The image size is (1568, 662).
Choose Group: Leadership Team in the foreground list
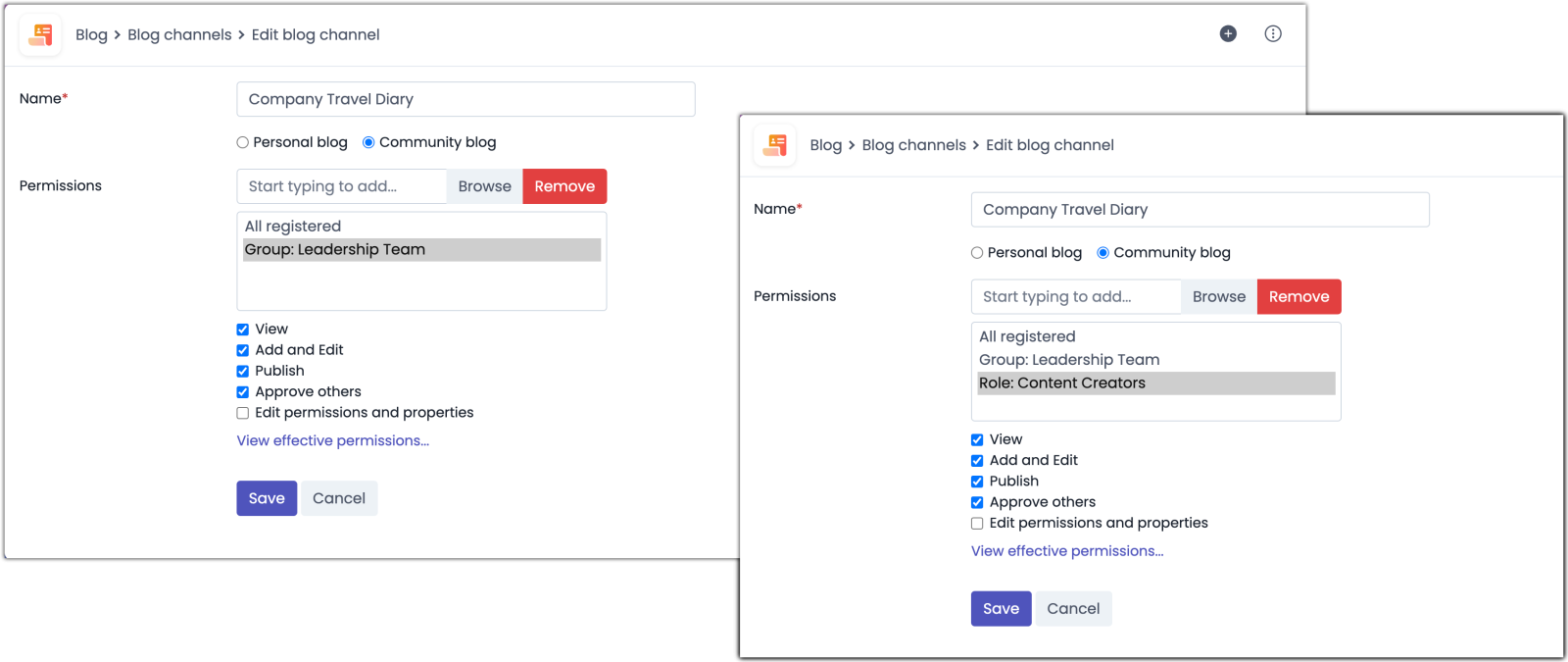(x=1068, y=360)
